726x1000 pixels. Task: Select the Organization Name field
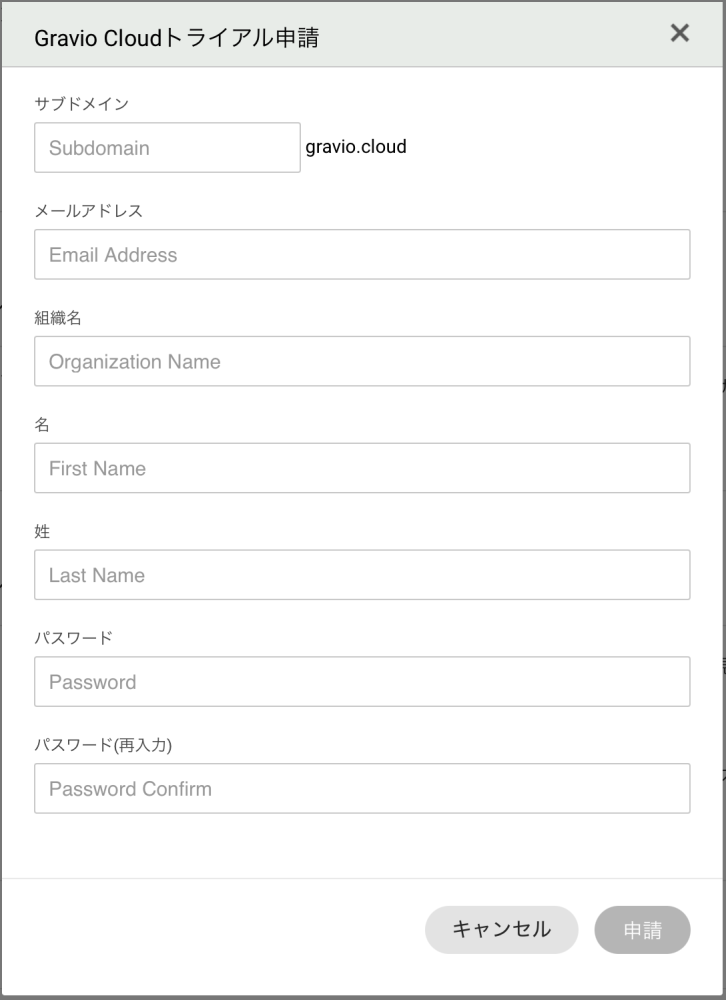pos(362,362)
